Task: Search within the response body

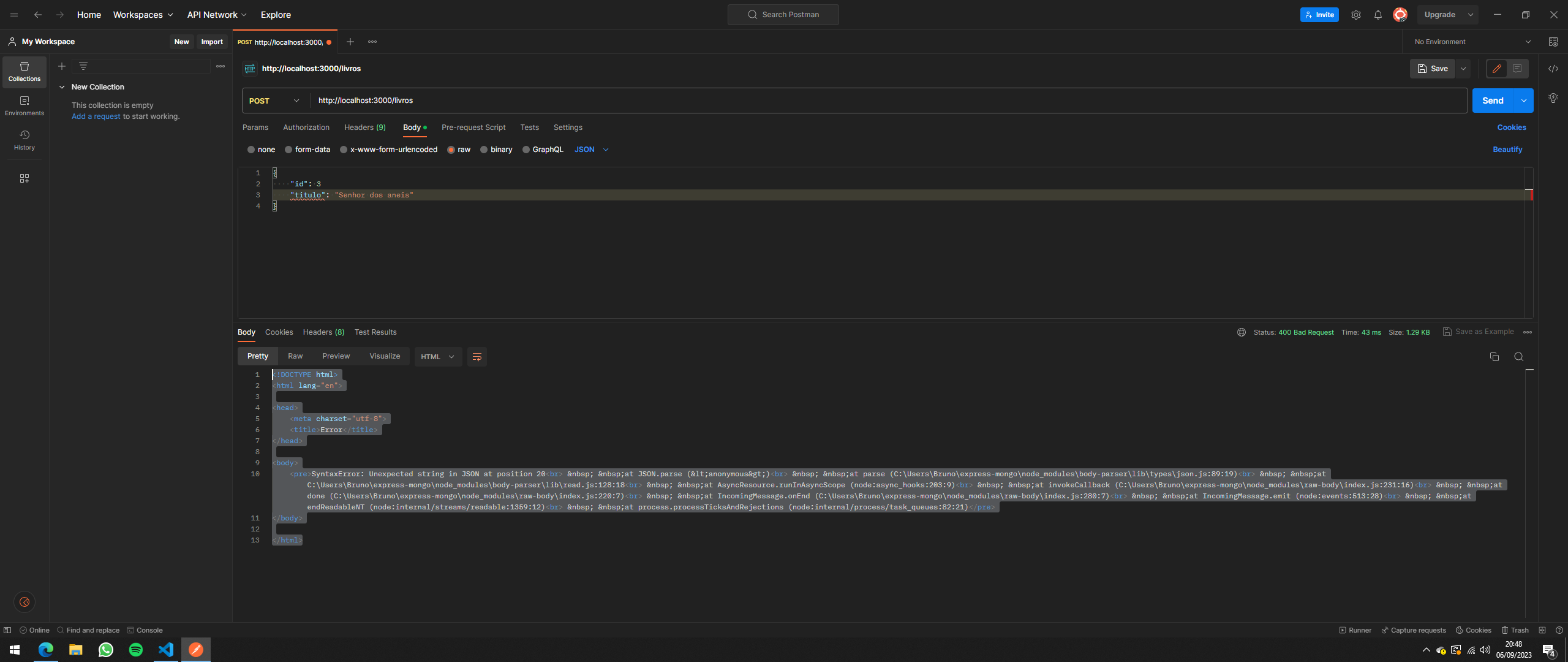Action: tap(1519, 357)
